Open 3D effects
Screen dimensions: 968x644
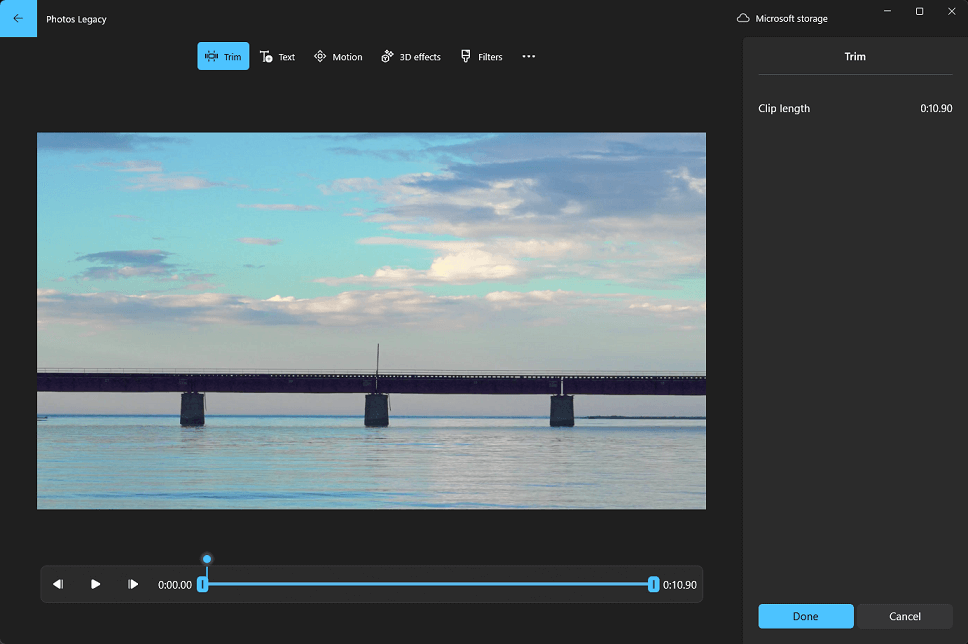pos(411,57)
